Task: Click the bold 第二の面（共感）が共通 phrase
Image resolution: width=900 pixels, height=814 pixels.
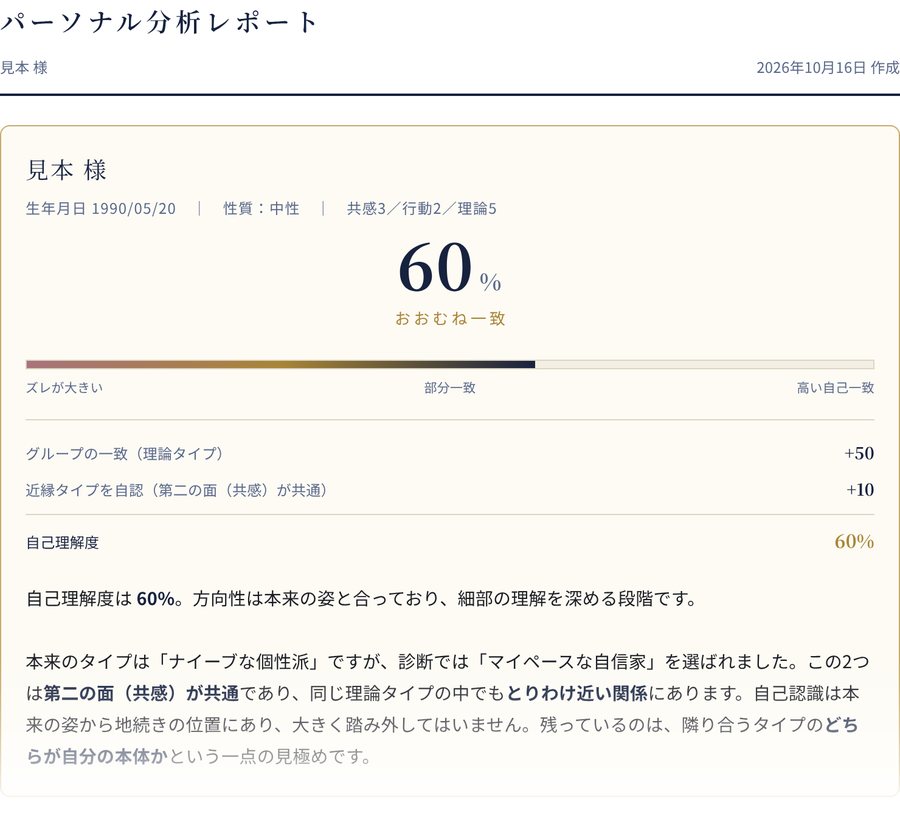Action: click(142, 693)
